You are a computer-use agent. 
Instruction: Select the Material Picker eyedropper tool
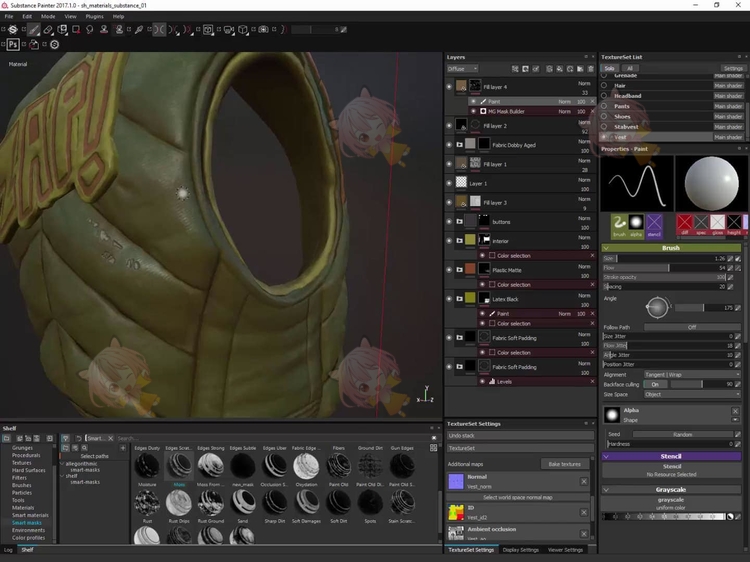[139, 30]
